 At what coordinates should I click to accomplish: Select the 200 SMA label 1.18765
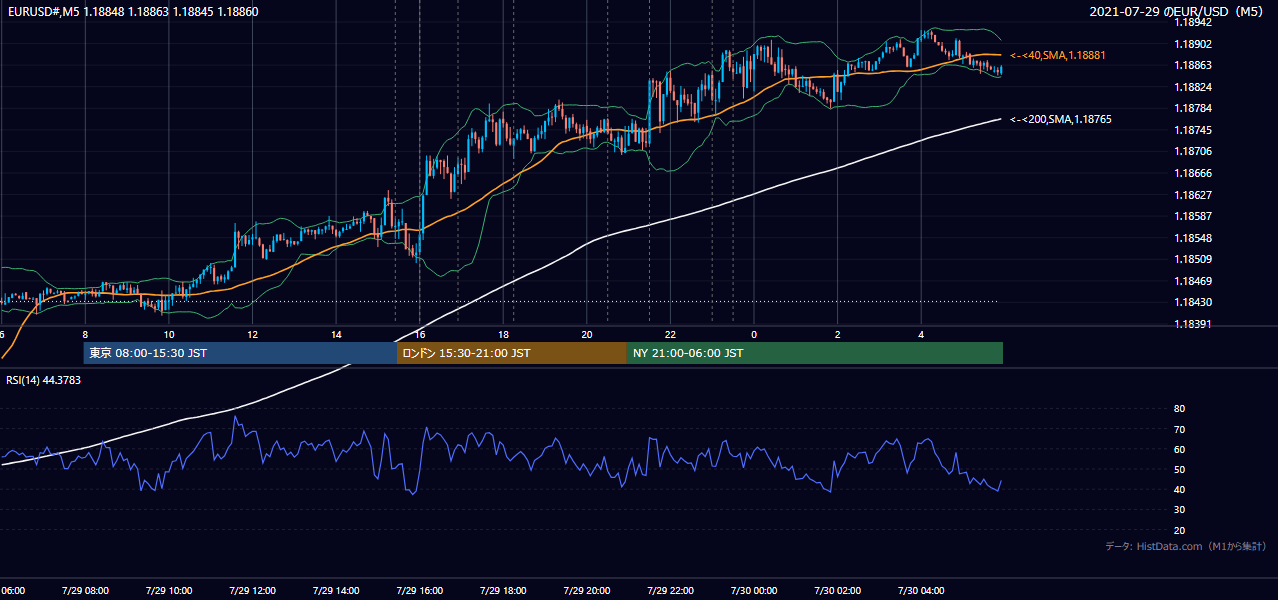pos(1061,119)
